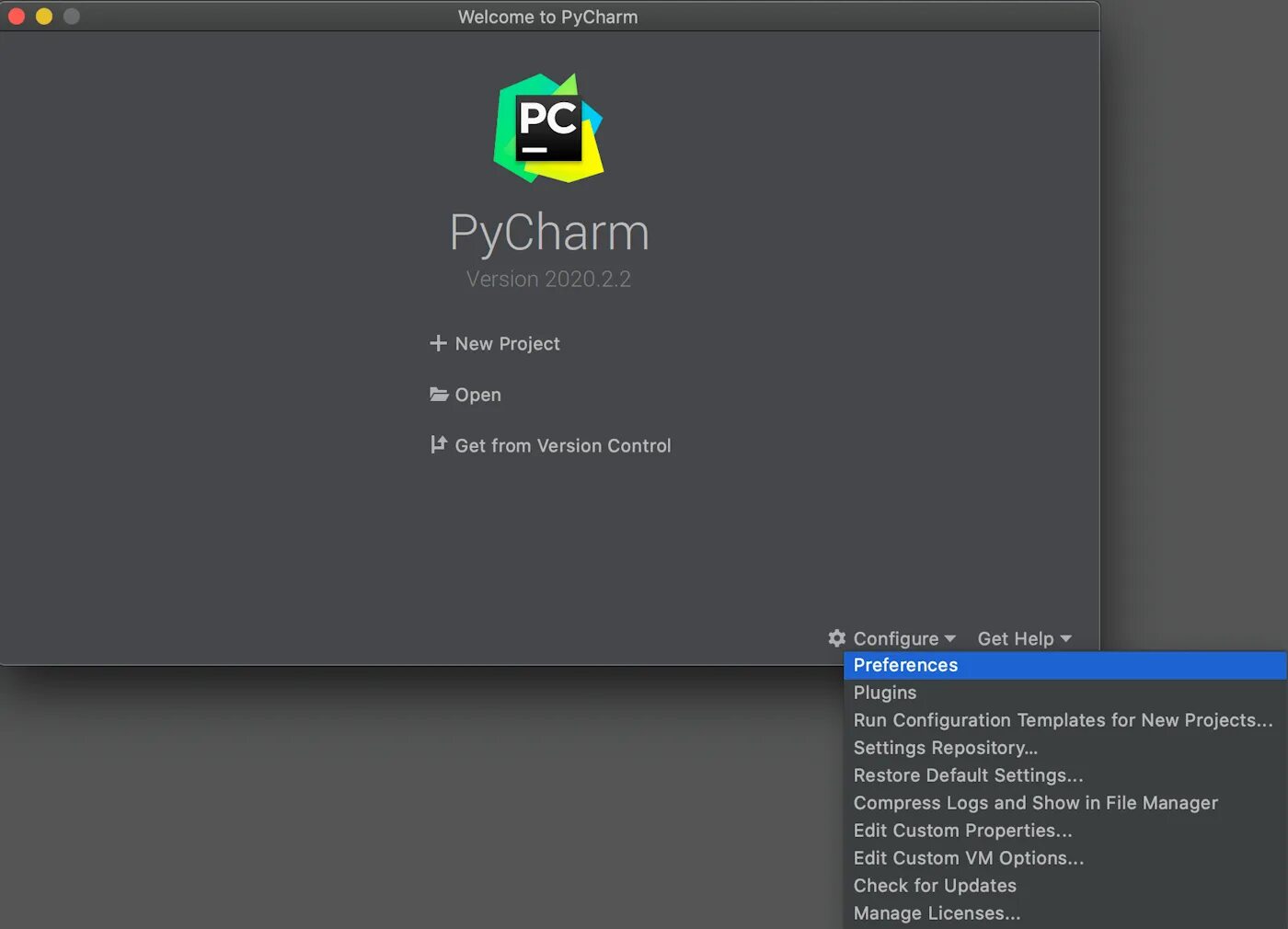Click the PyCharm logo icon

click(x=548, y=128)
